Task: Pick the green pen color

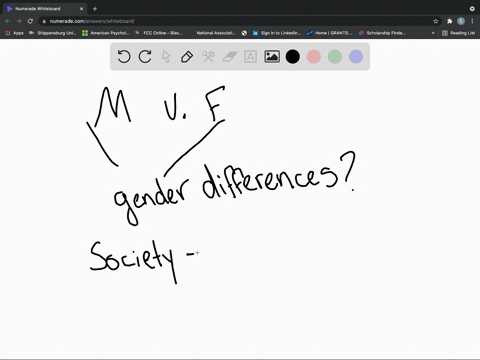Action: [335, 57]
